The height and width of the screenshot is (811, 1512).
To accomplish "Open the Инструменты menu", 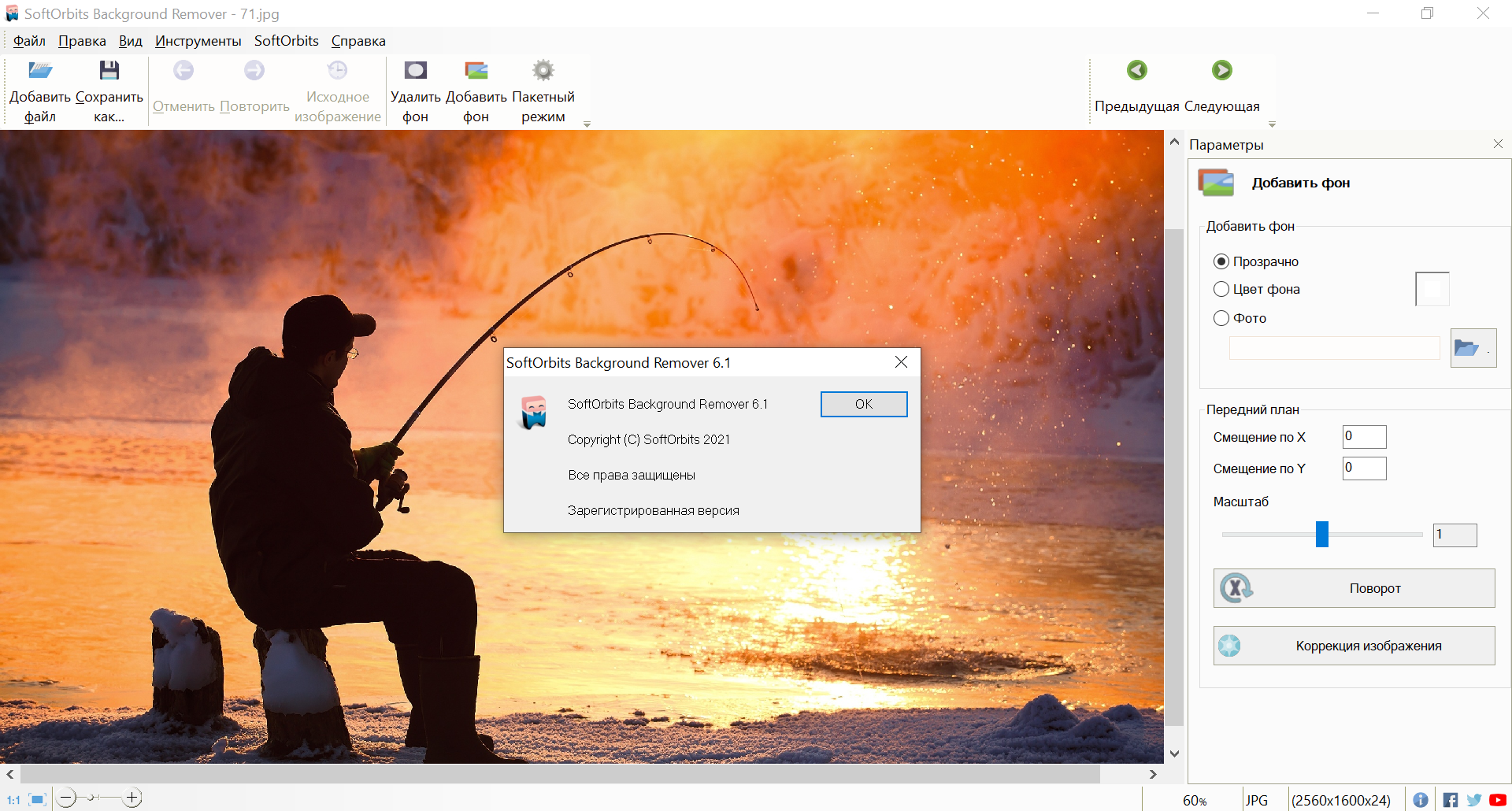I will 198,41.
